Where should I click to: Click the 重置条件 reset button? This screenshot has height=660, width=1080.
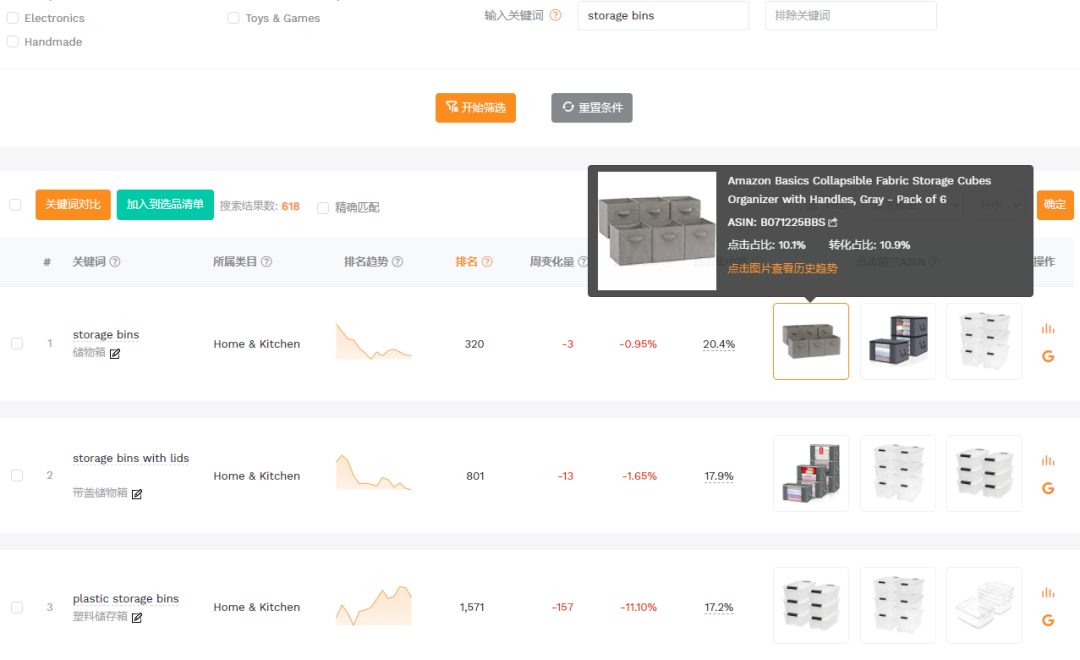[592, 107]
